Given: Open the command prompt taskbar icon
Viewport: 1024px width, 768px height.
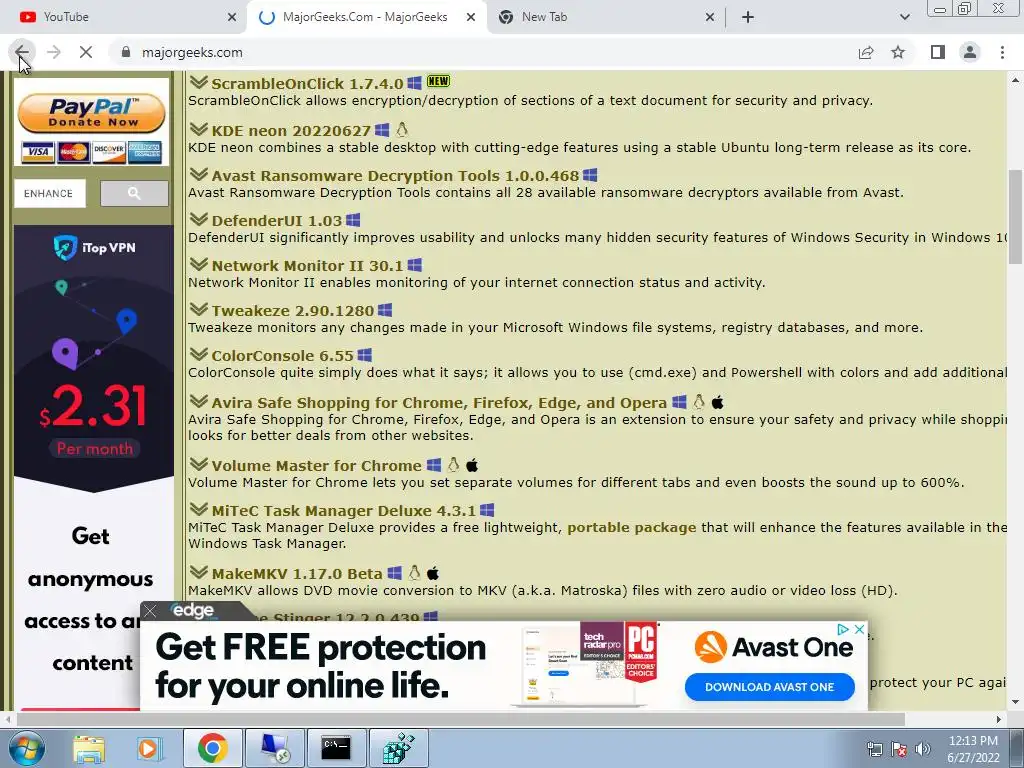Looking at the screenshot, I should tap(336, 748).
